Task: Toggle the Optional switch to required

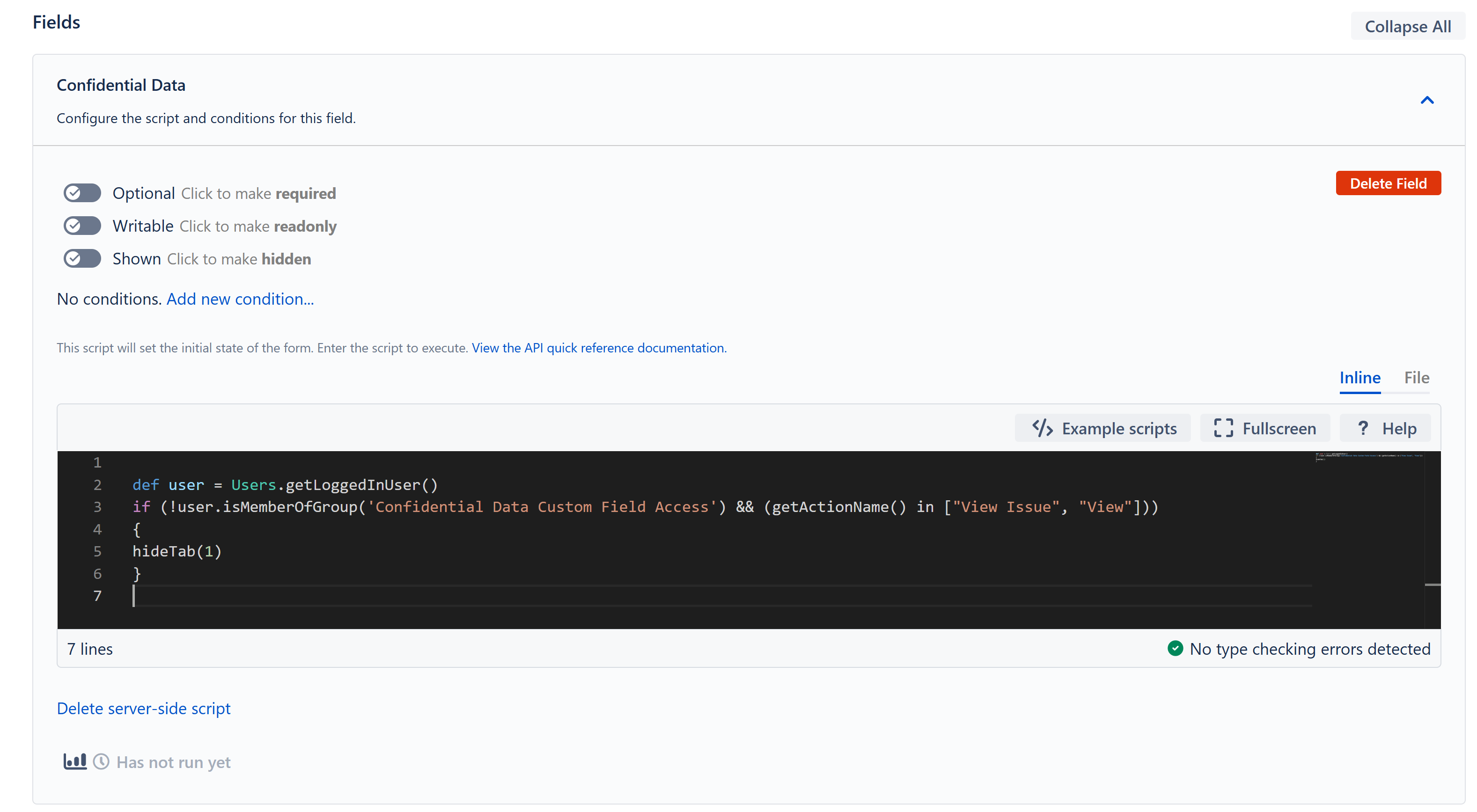Action: click(82, 193)
